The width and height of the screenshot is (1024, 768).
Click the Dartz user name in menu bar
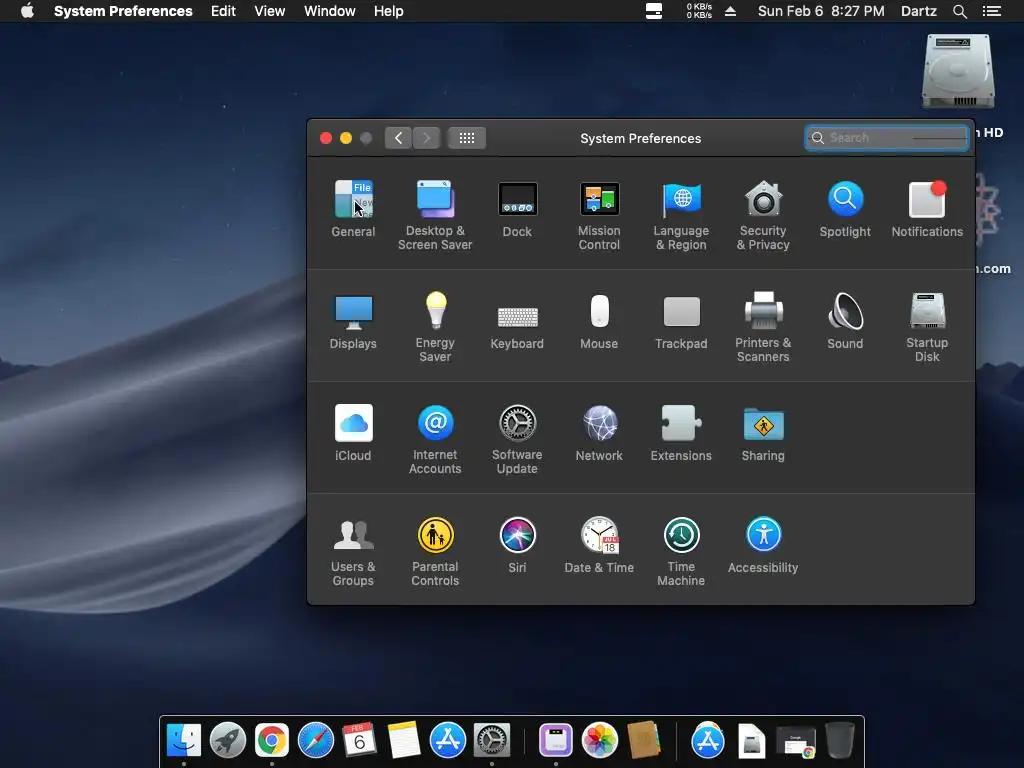click(x=918, y=11)
